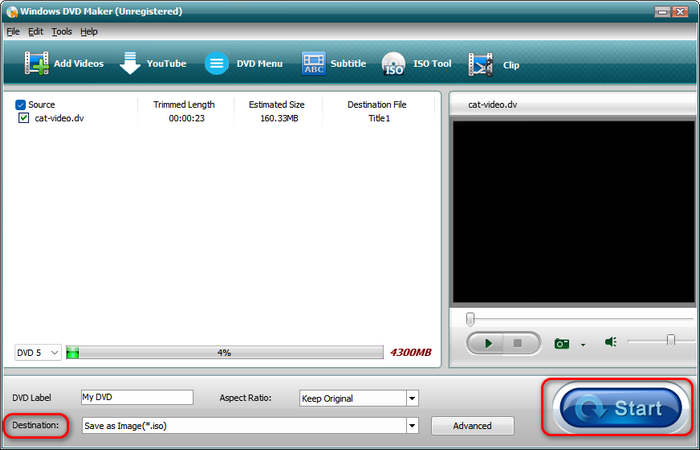Image resolution: width=700 pixels, height=450 pixels.
Task: Click the Trimmed Length column header
Action: click(x=184, y=104)
